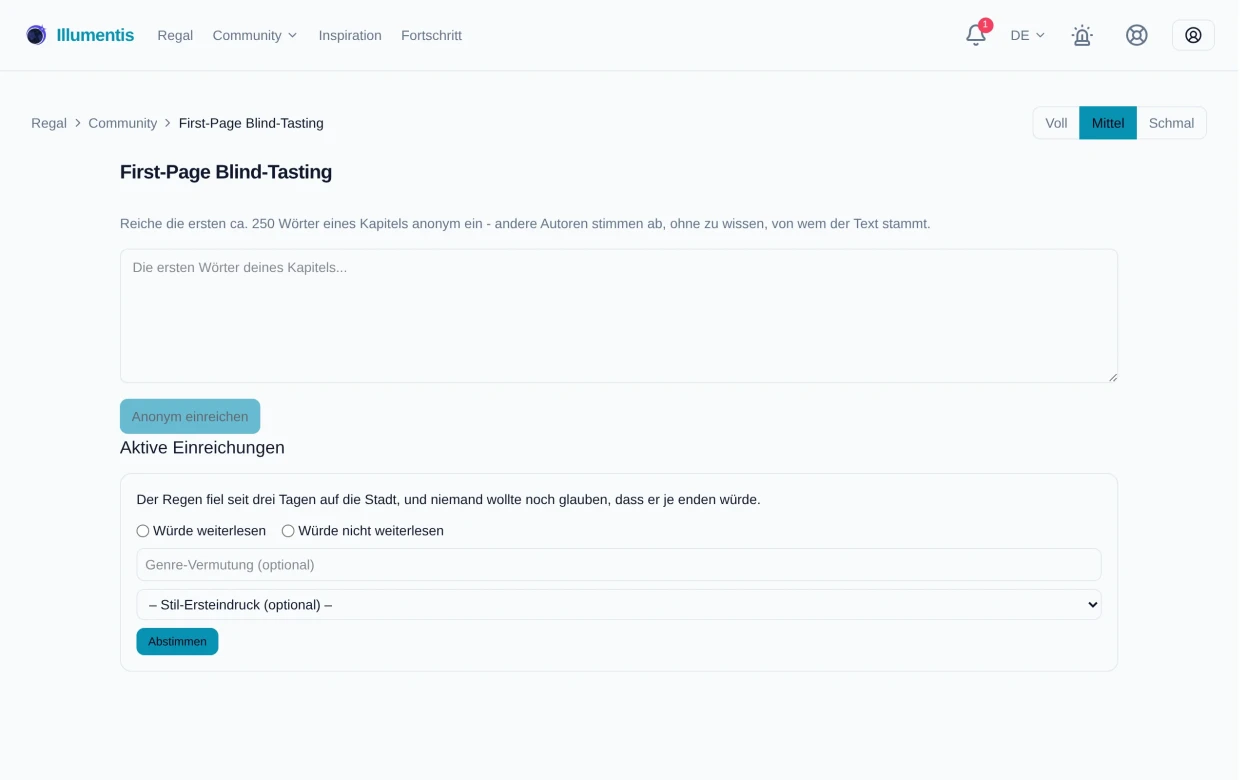Choose the Mittel width option
This screenshot has height=780, width=1248.
(x=1108, y=123)
